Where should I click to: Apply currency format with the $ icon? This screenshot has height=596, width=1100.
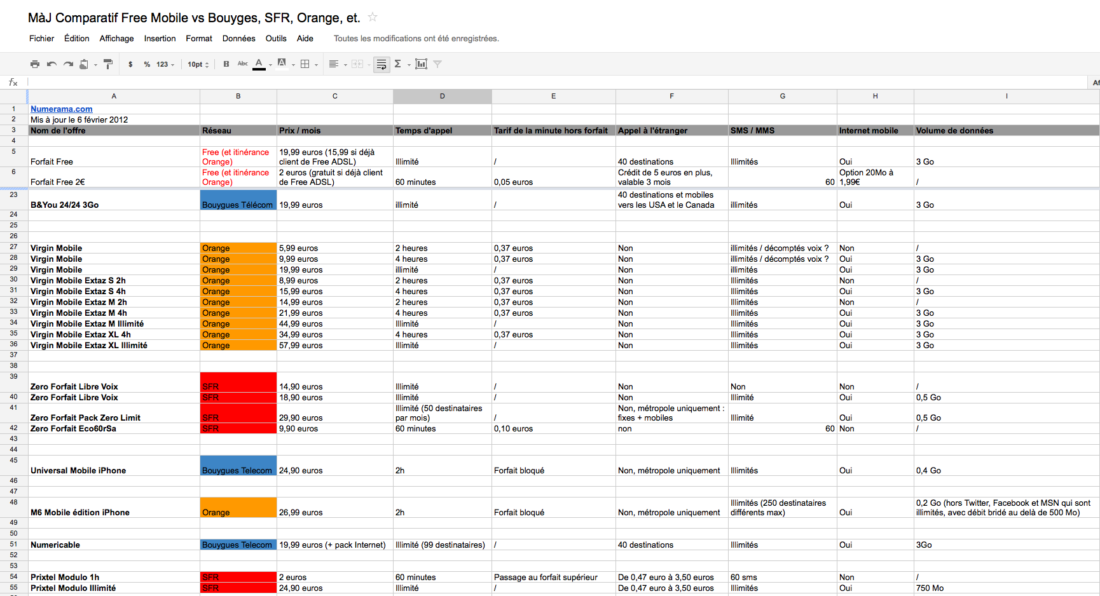point(130,64)
